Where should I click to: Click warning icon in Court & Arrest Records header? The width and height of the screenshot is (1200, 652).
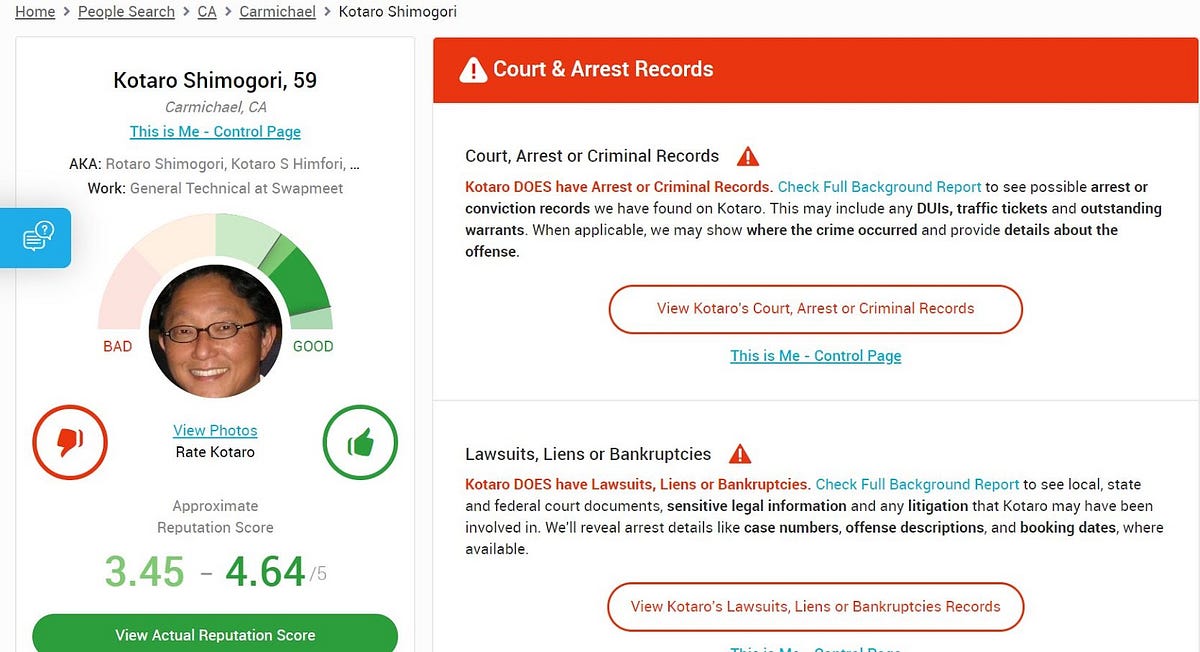tap(472, 70)
